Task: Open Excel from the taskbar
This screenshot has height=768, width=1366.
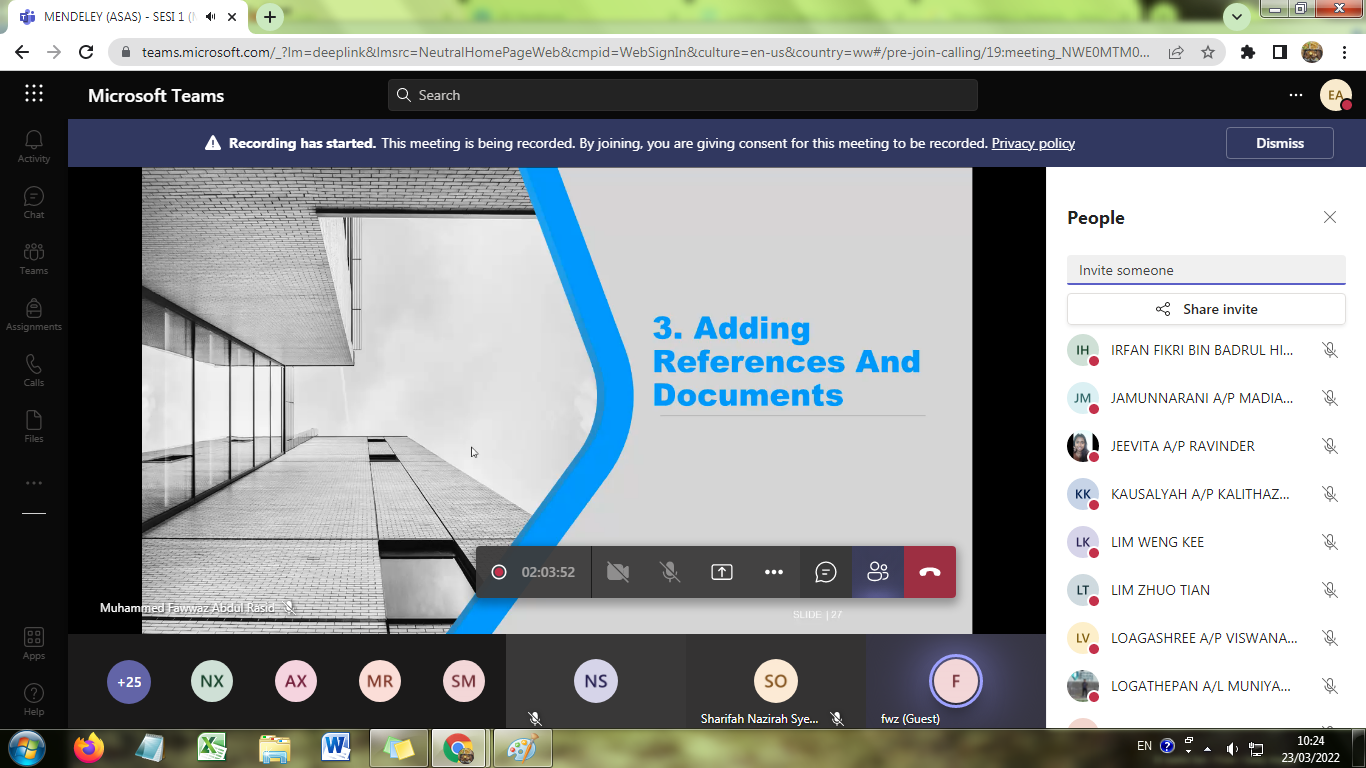Action: pyautogui.click(x=212, y=748)
